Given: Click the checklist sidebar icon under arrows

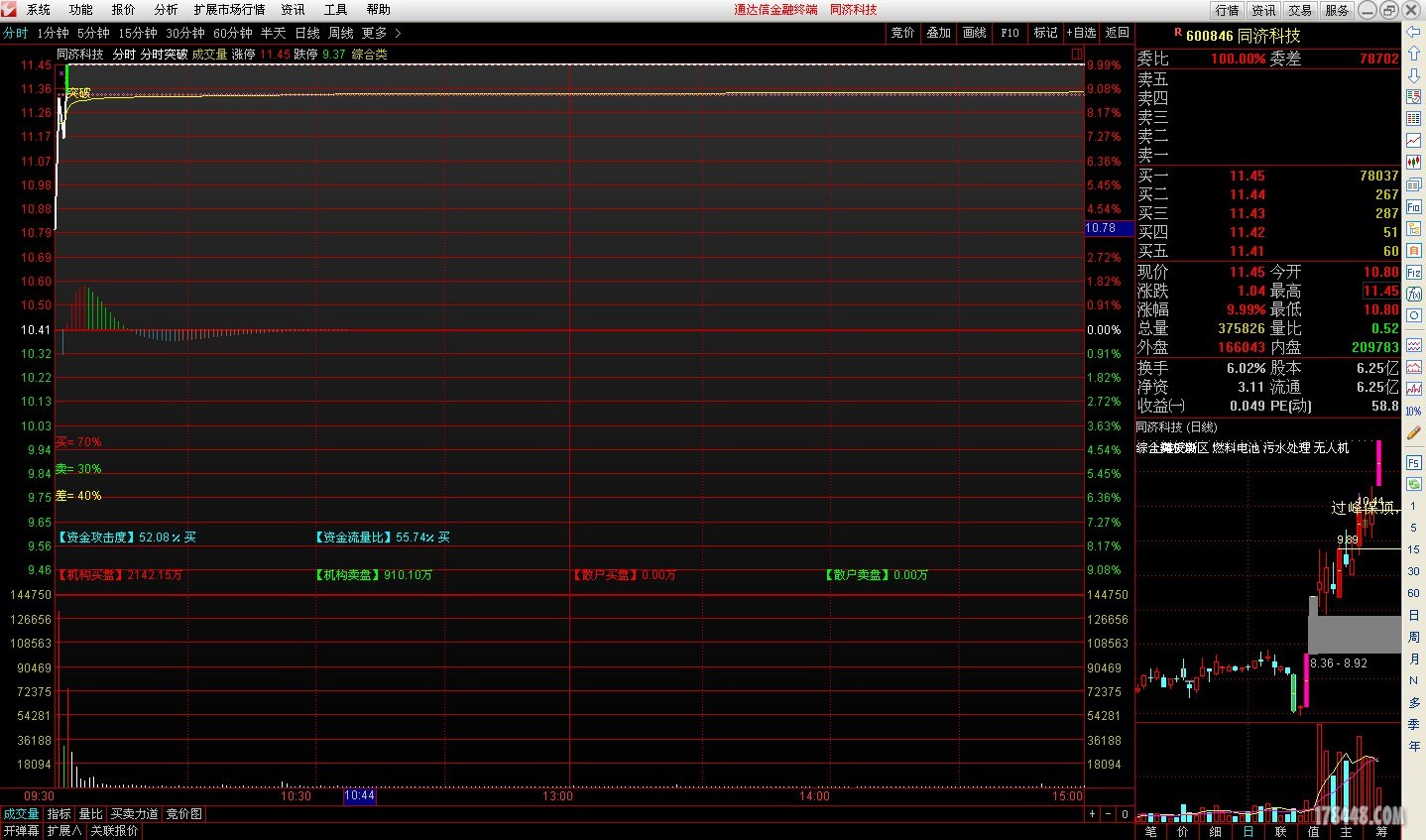Looking at the screenshot, I should [x=1414, y=97].
